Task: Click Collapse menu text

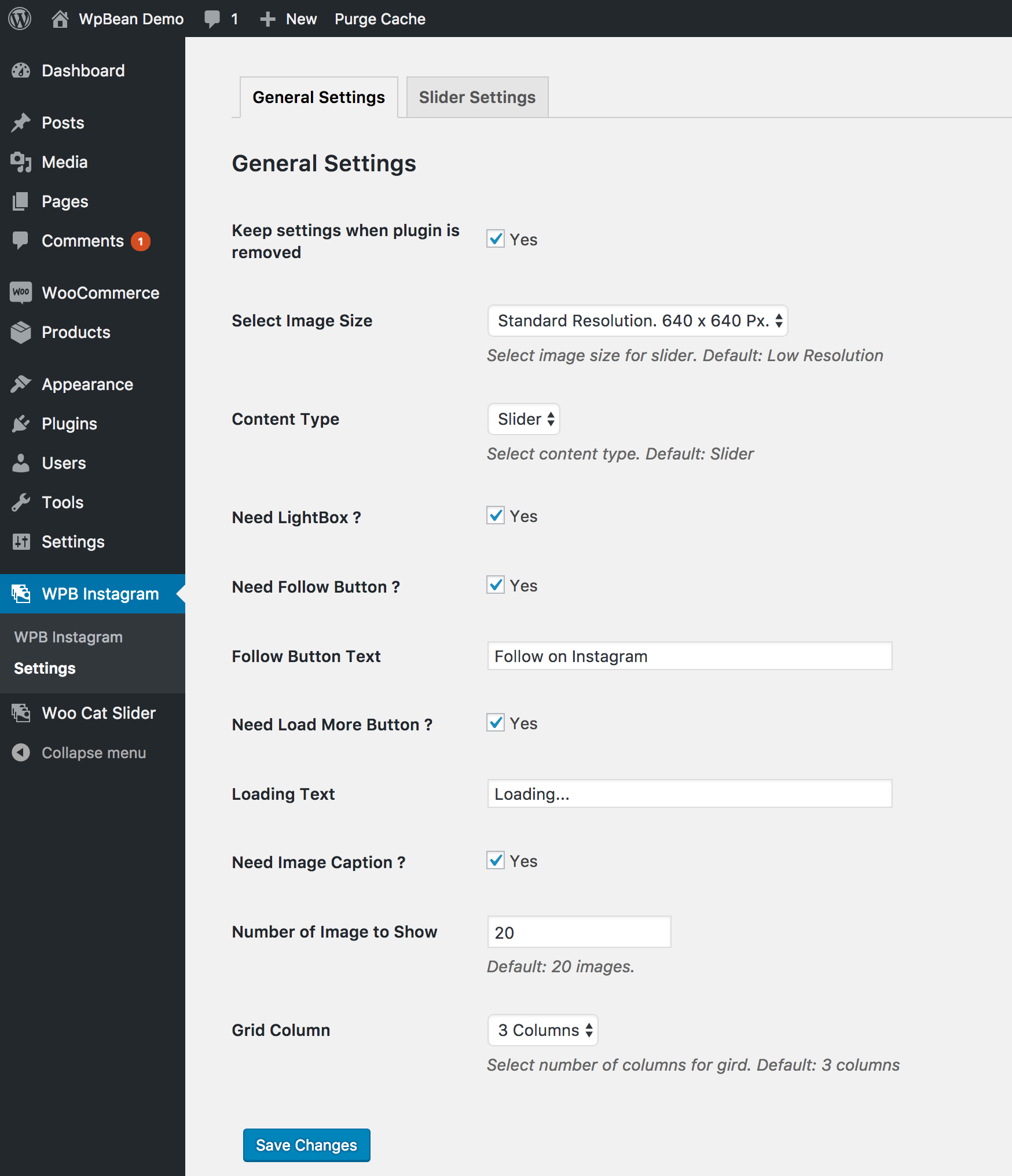Action: point(94,752)
